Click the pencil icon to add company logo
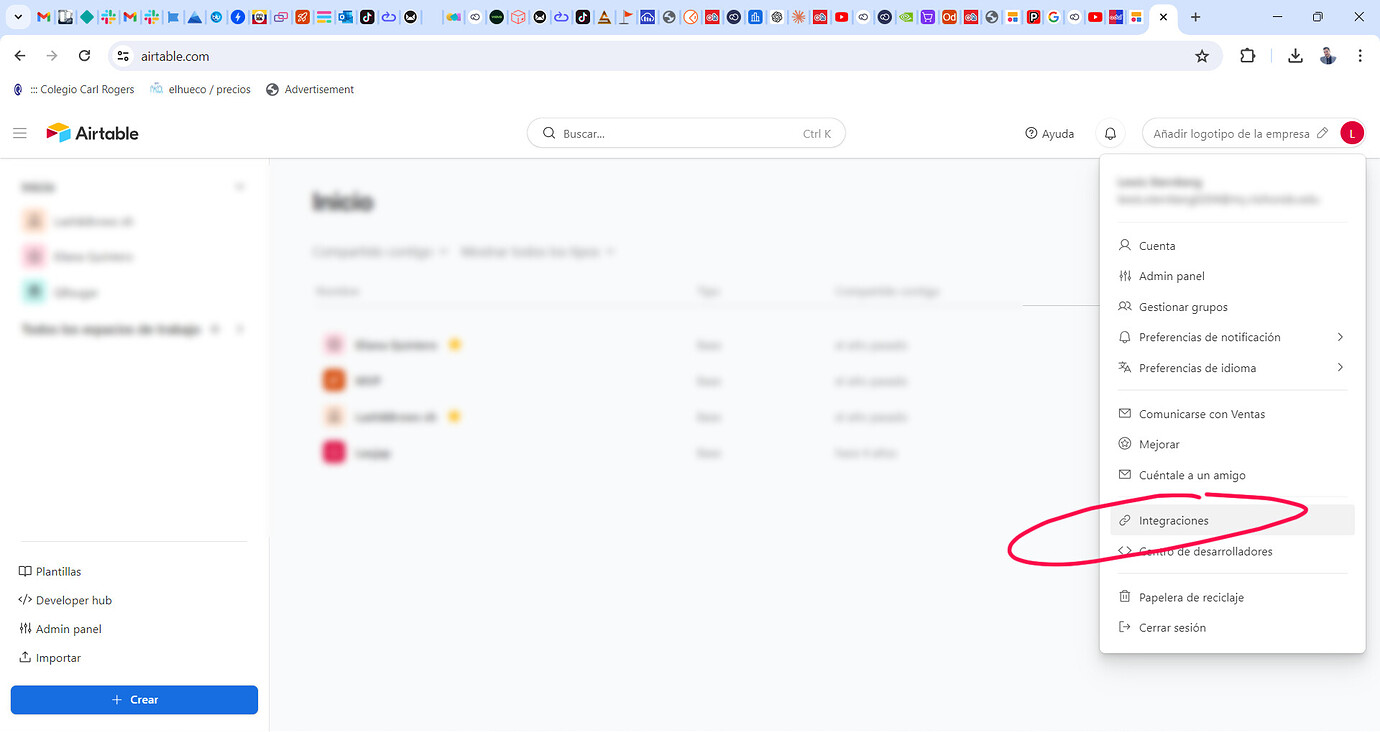This screenshot has width=1380, height=732. click(x=1323, y=132)
